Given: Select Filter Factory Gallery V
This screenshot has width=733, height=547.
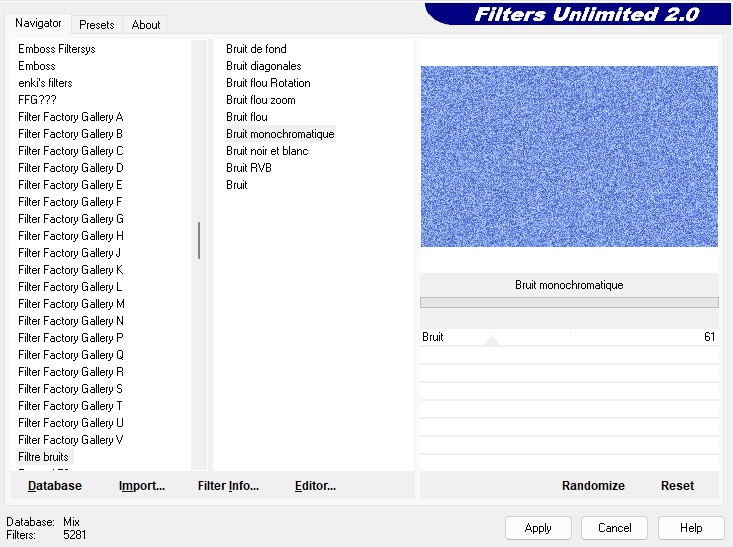Looking at the screenshot, I should click(71, 439).
